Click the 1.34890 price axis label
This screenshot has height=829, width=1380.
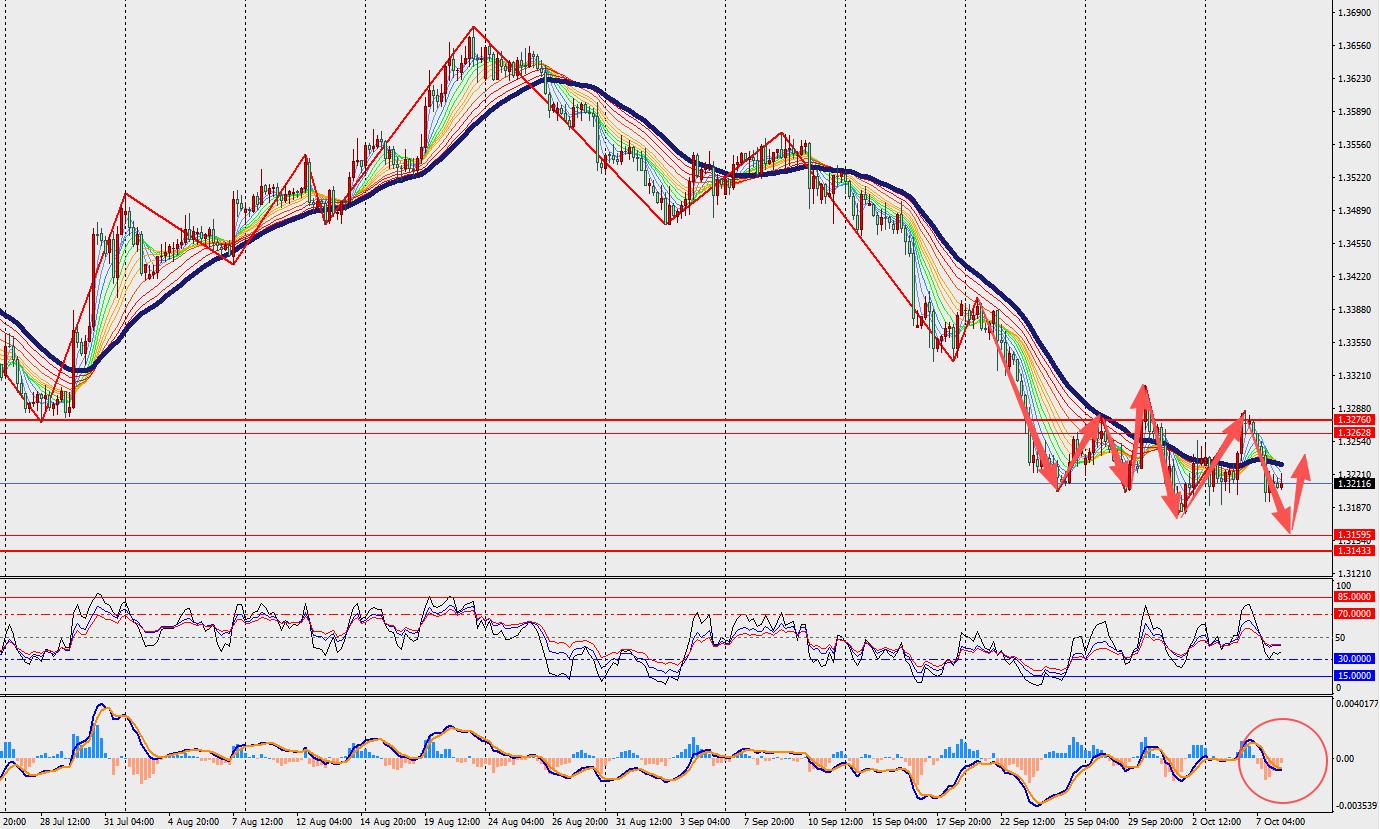pyautogui.click(x=1354, y=211)
